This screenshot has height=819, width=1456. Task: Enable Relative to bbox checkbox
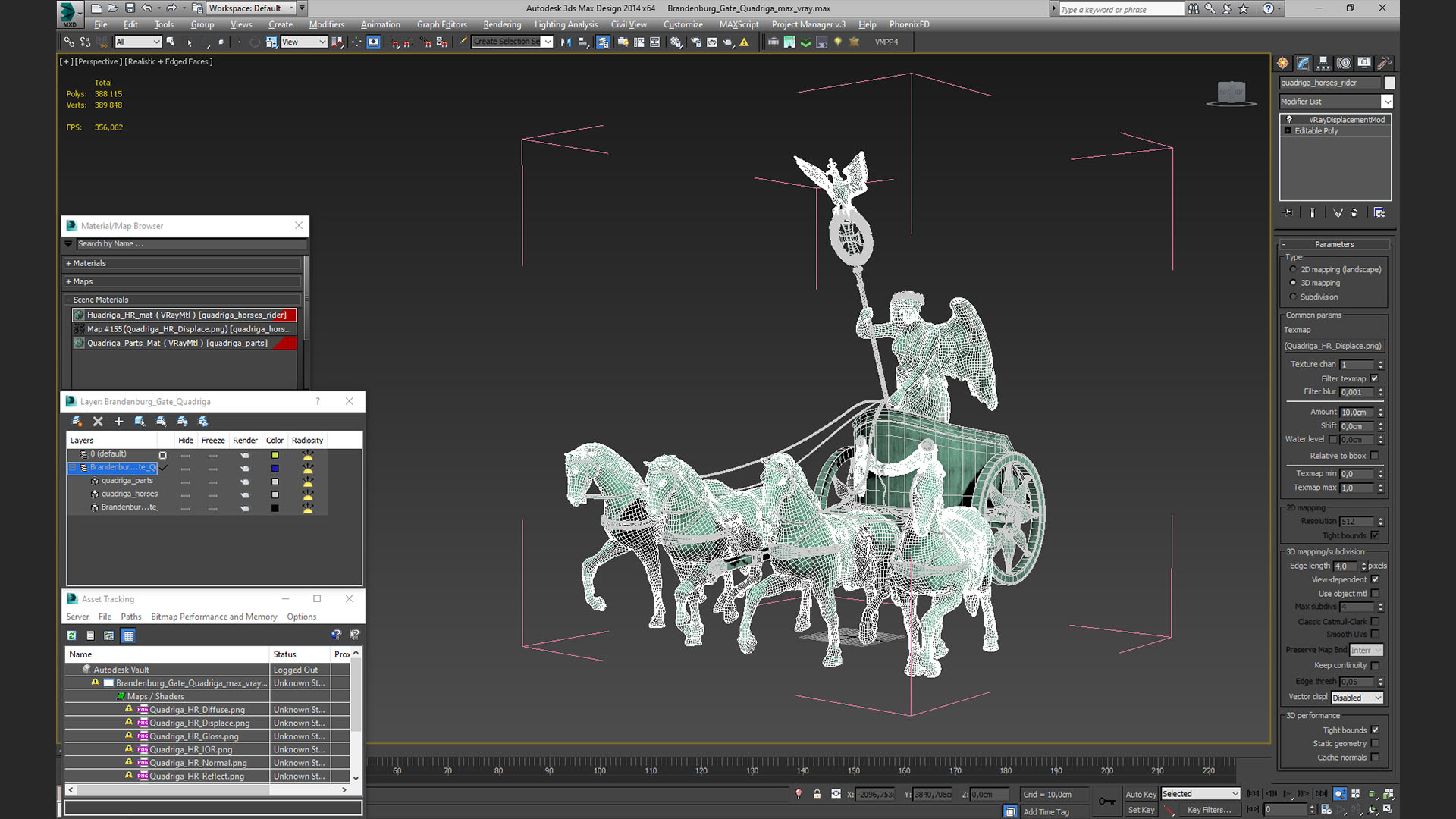(x=1374, y=456)
